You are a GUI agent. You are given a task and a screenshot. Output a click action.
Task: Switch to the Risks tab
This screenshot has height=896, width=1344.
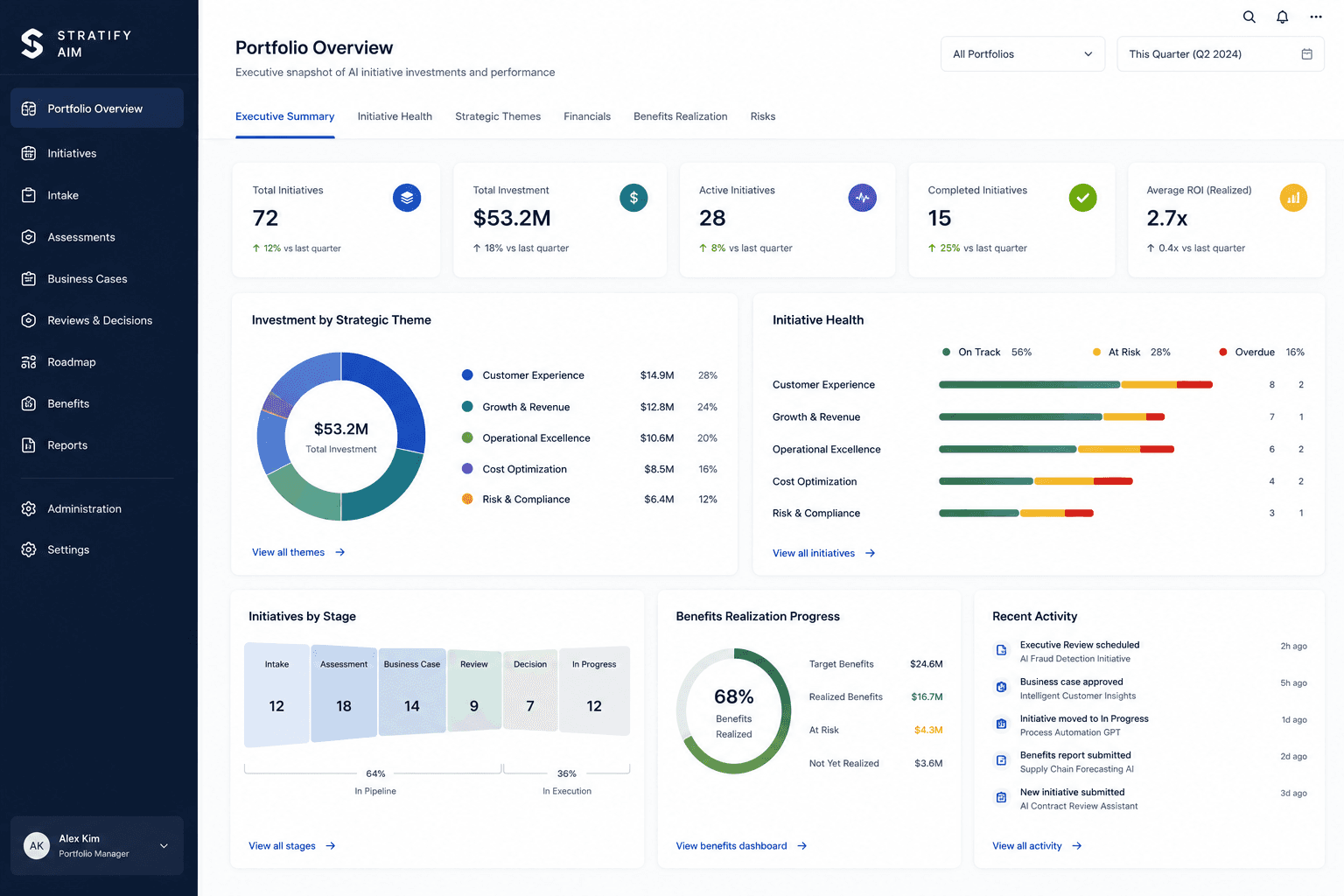tap(763, 116)
